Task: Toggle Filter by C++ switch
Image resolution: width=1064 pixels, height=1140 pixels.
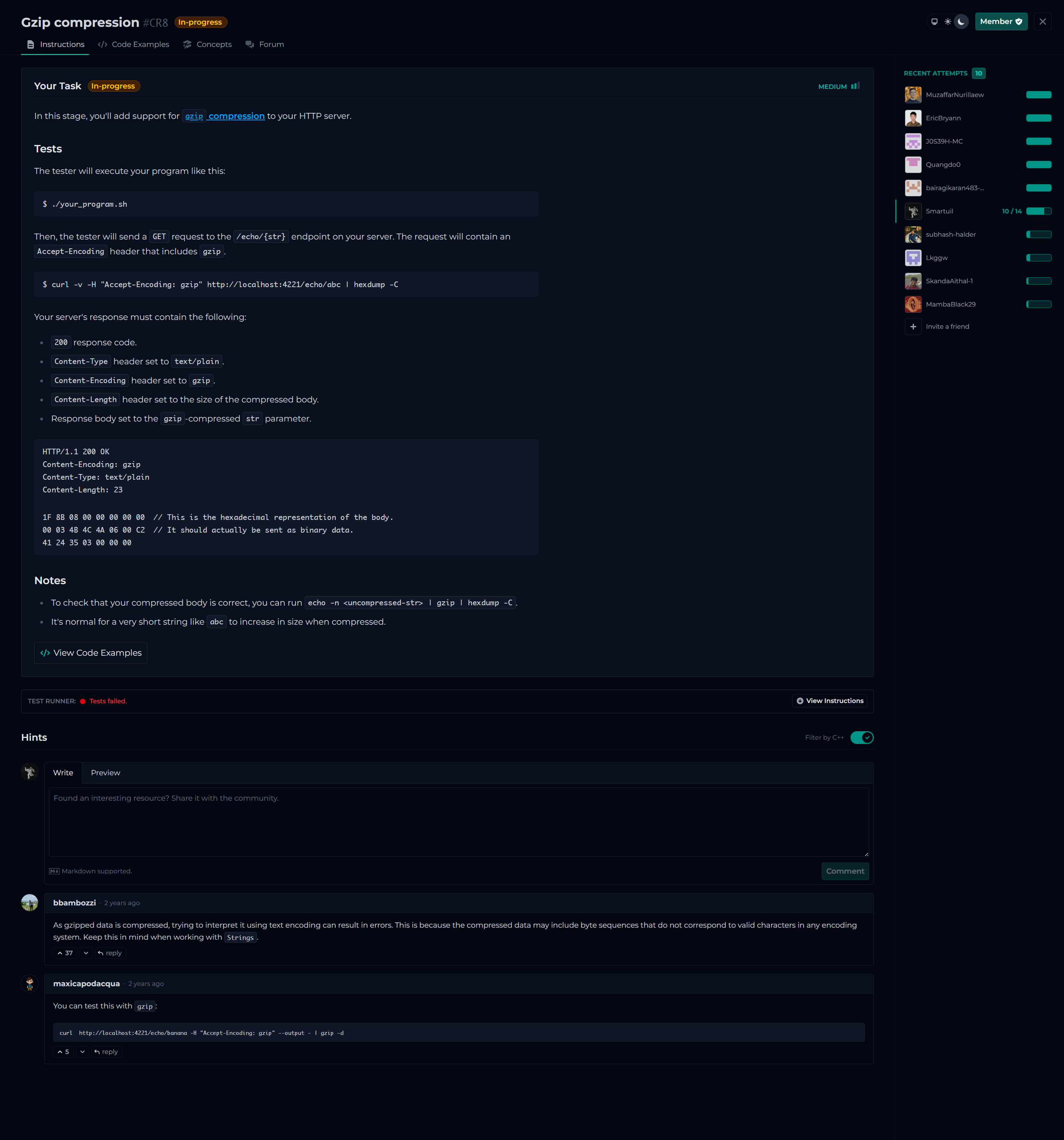Action: [862, 738]
